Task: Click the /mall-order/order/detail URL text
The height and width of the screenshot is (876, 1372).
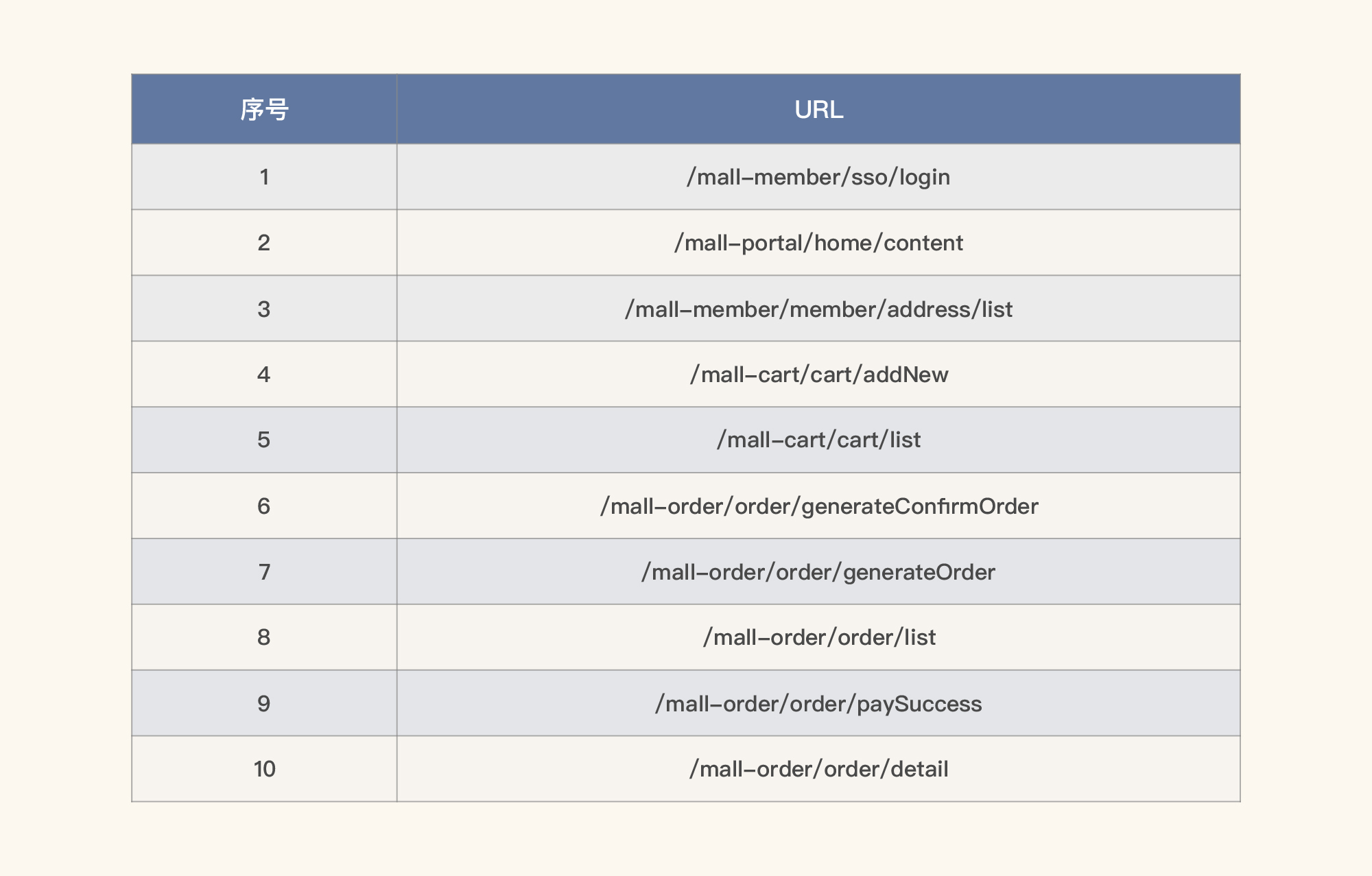Action: pos(818,770)
